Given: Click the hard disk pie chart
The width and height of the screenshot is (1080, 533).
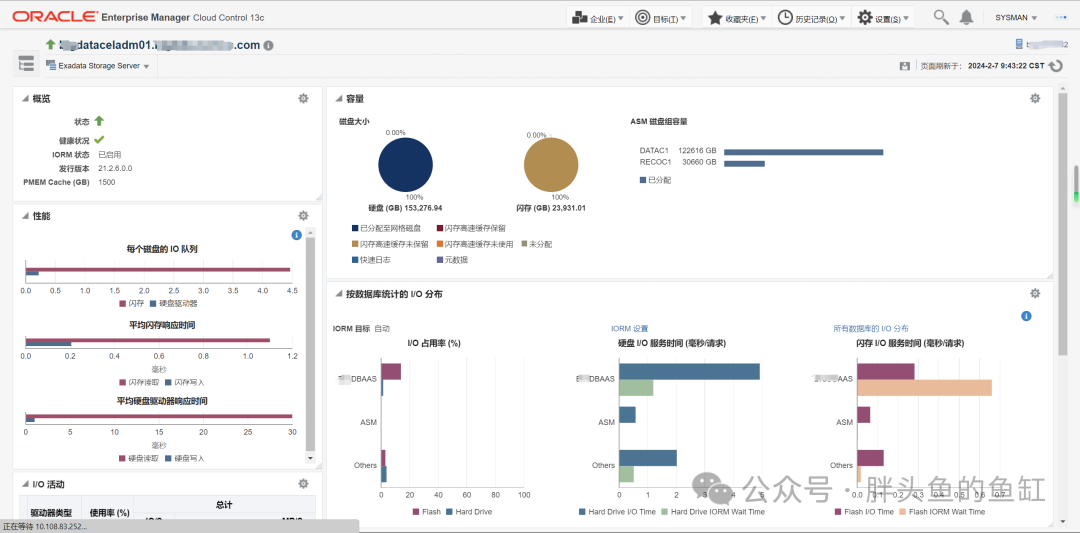Looking at the screenshot, I should 405,165.
